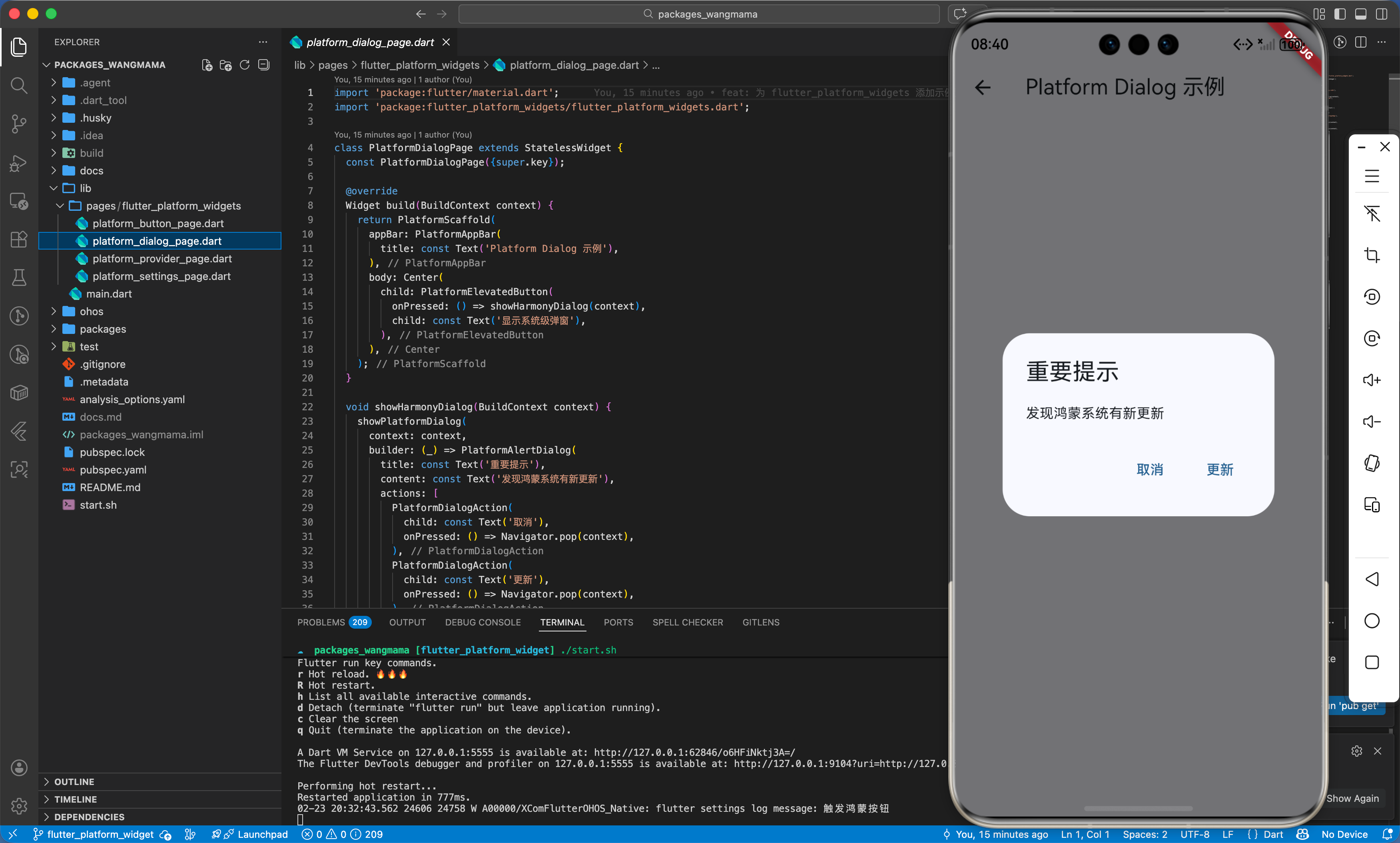1400x843 pixels.
Task: Open the Extensions view
Action: [19, 239]
